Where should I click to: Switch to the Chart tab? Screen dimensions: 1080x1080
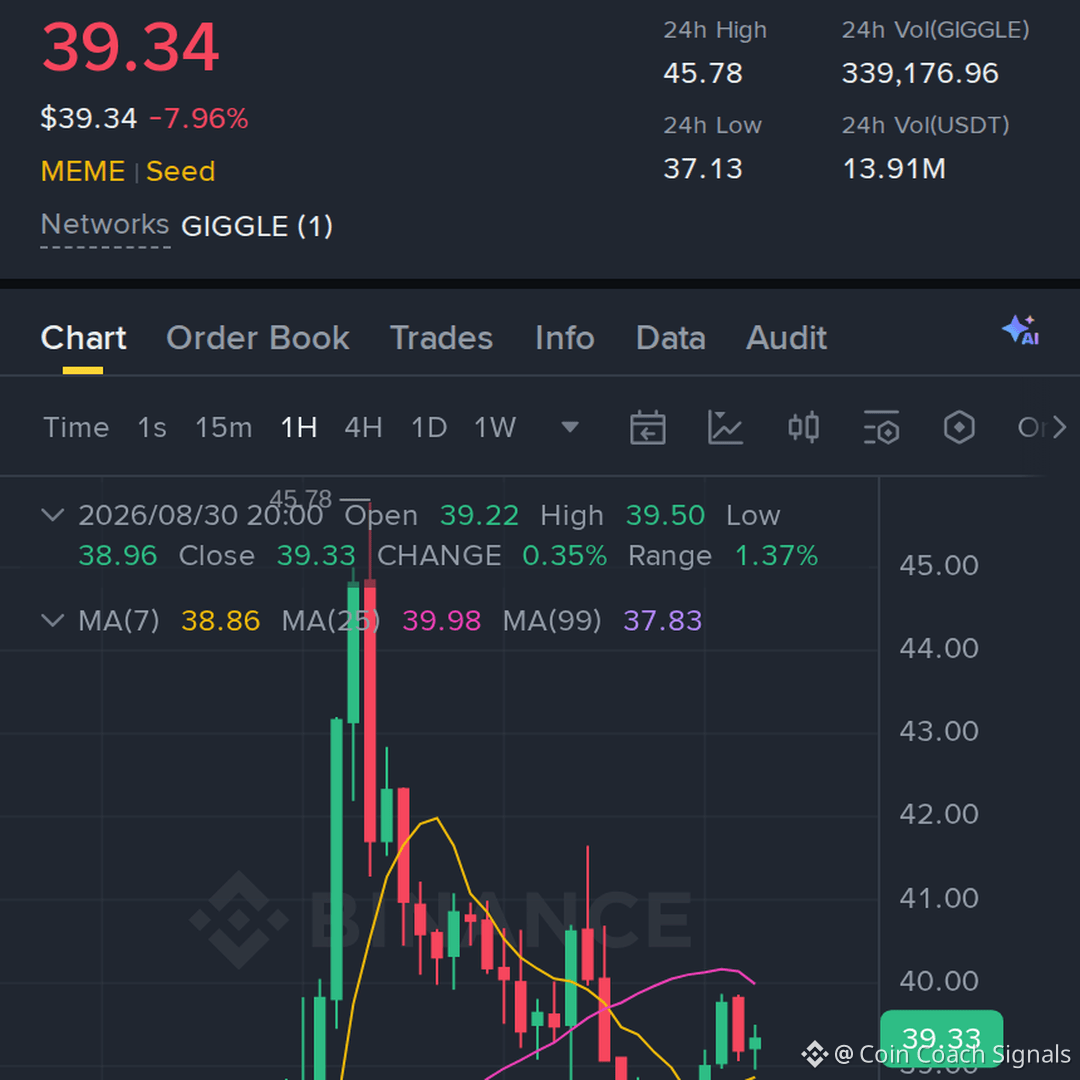(83, 338)
